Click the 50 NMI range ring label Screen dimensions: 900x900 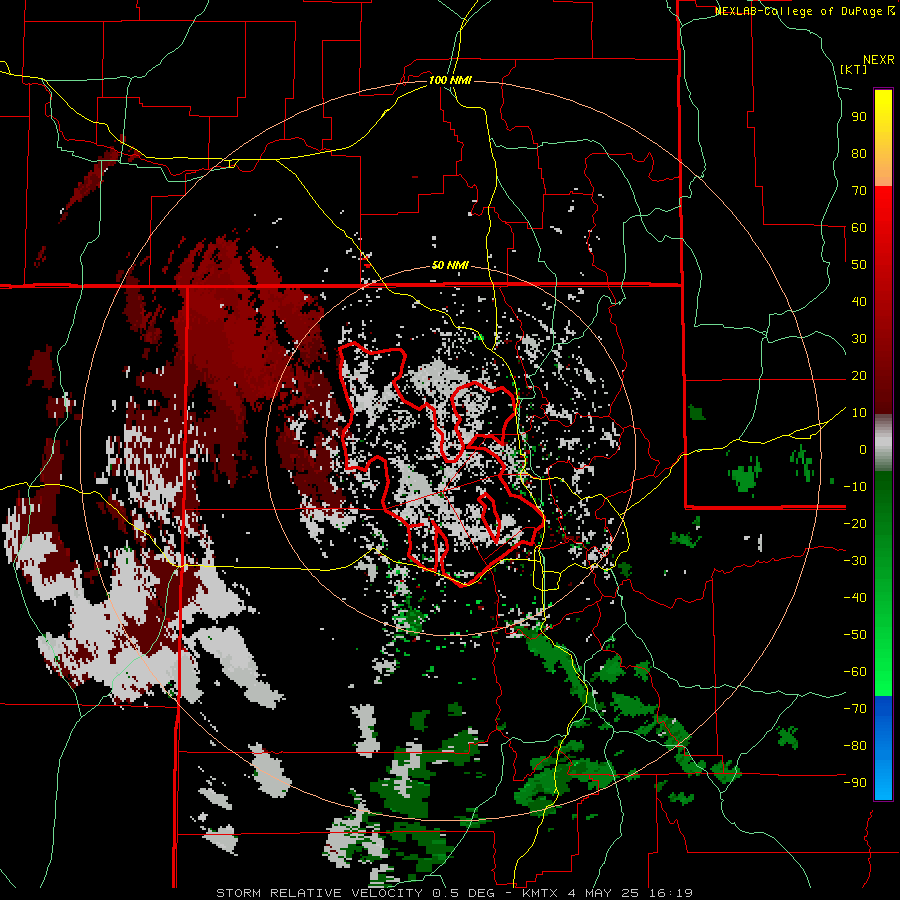pos(450,265)
